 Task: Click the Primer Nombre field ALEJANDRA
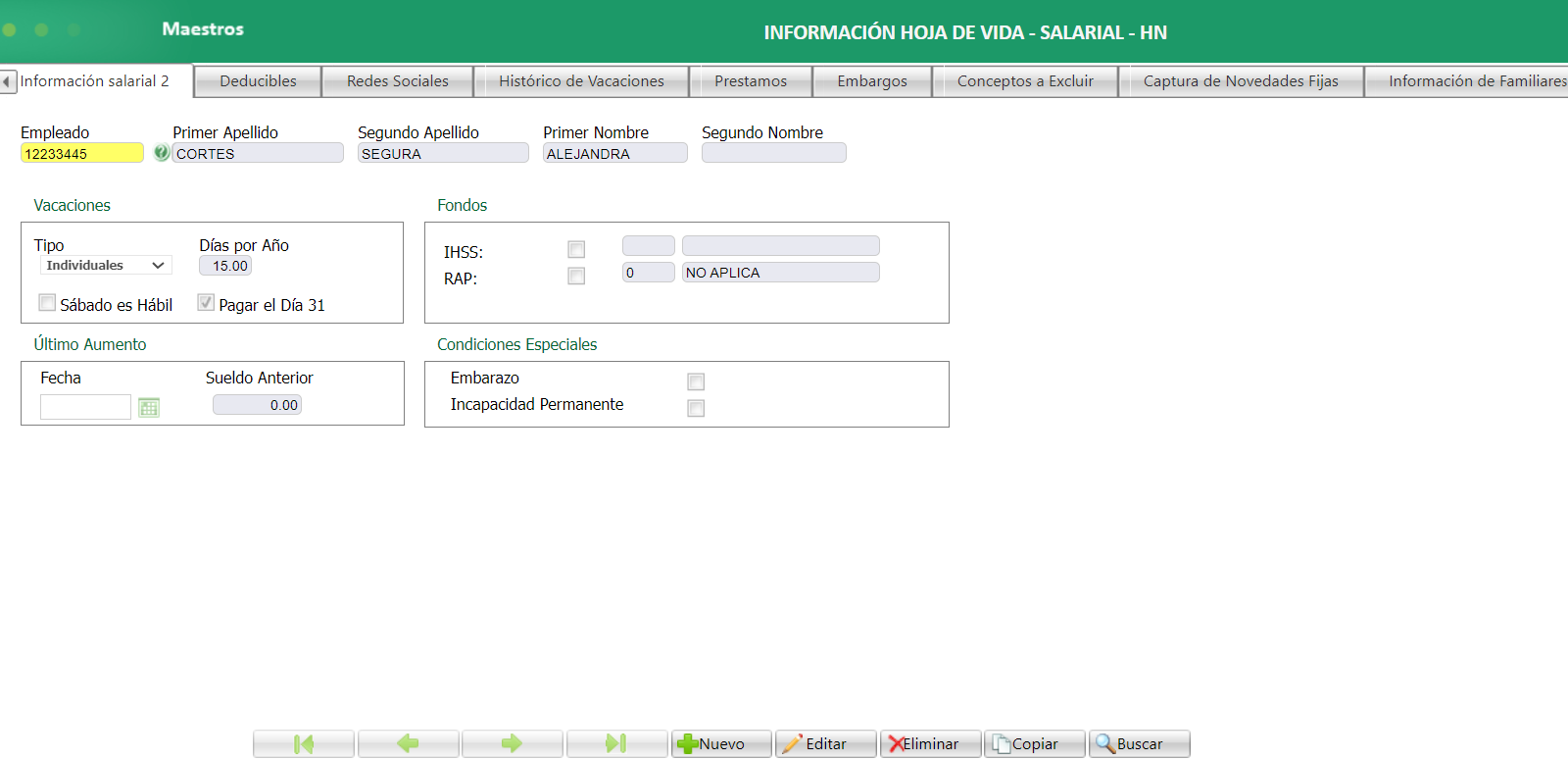click(x=615, y=153)
